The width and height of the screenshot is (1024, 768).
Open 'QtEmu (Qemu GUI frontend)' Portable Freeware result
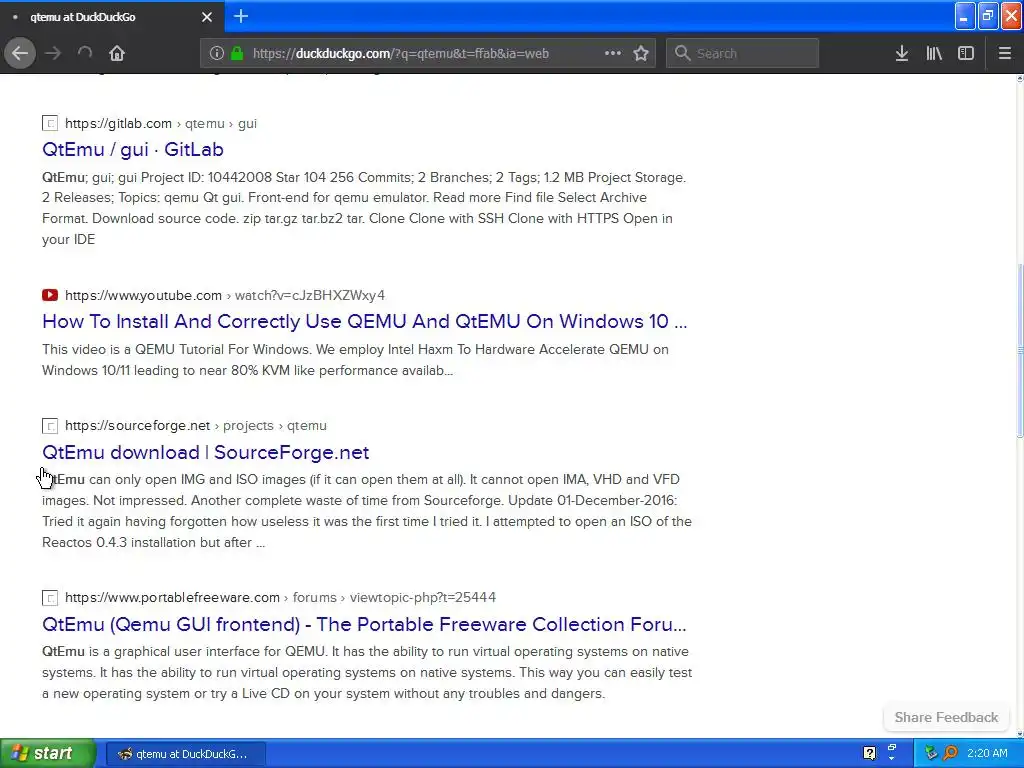(x=364, y=624)
